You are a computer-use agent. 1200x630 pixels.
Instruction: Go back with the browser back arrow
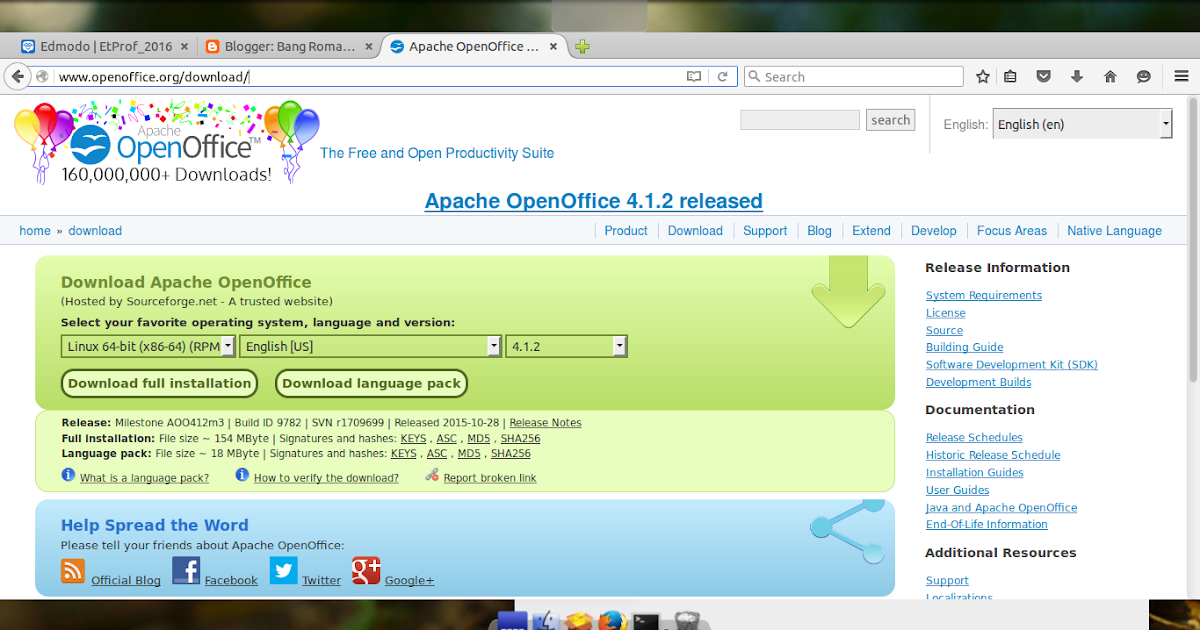click(x=16, y=77)
